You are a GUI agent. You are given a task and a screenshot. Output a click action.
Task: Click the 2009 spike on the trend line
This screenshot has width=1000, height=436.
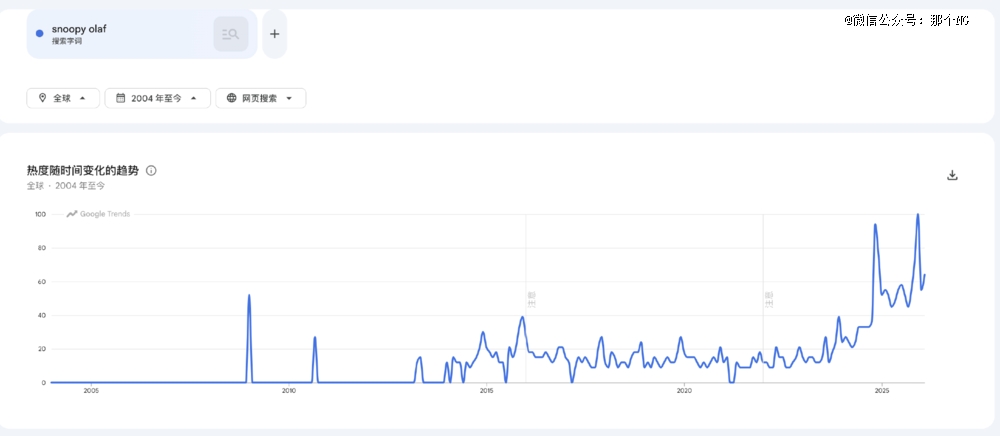(x=249, y=296)
